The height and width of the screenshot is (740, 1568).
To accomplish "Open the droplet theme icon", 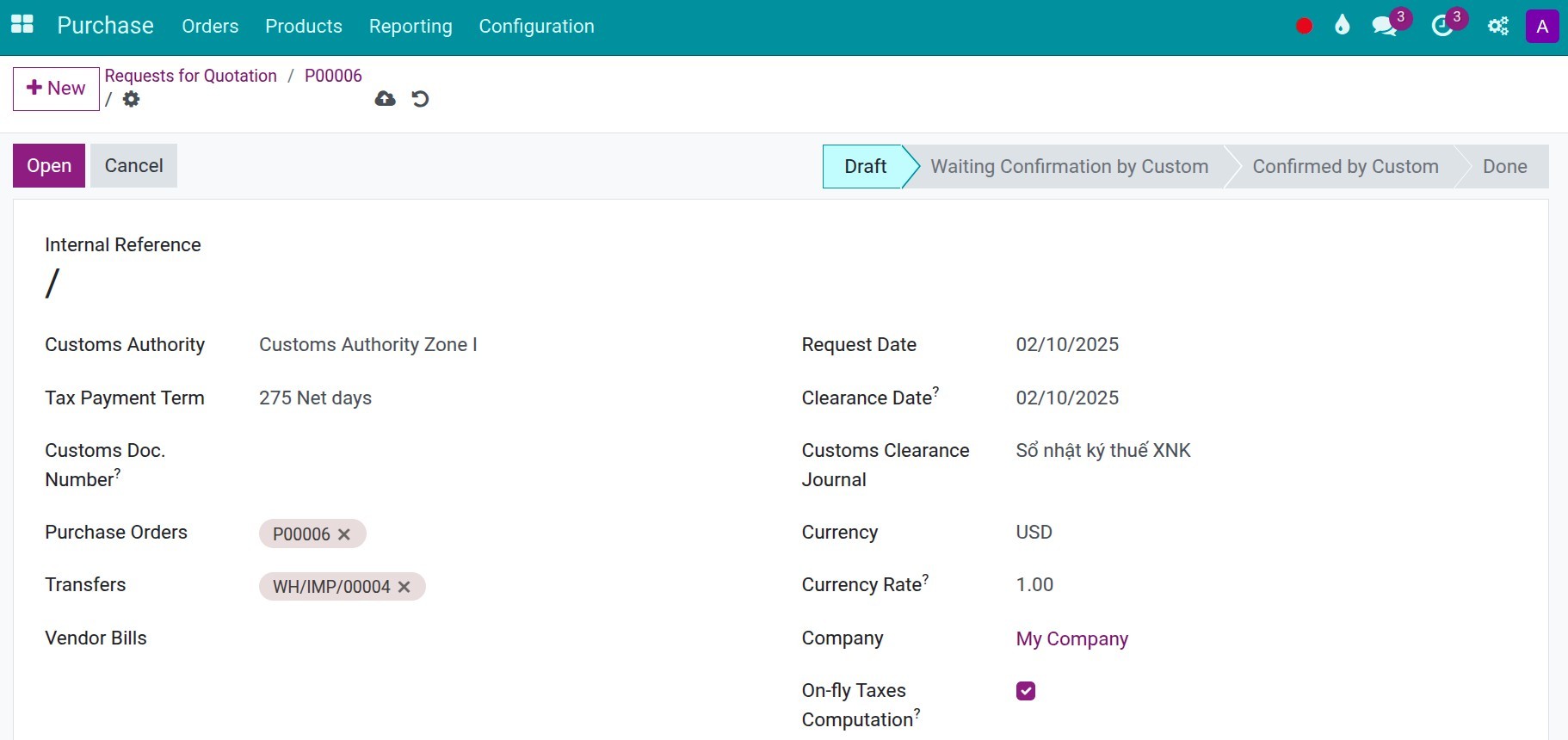I will click(1342, 26).
